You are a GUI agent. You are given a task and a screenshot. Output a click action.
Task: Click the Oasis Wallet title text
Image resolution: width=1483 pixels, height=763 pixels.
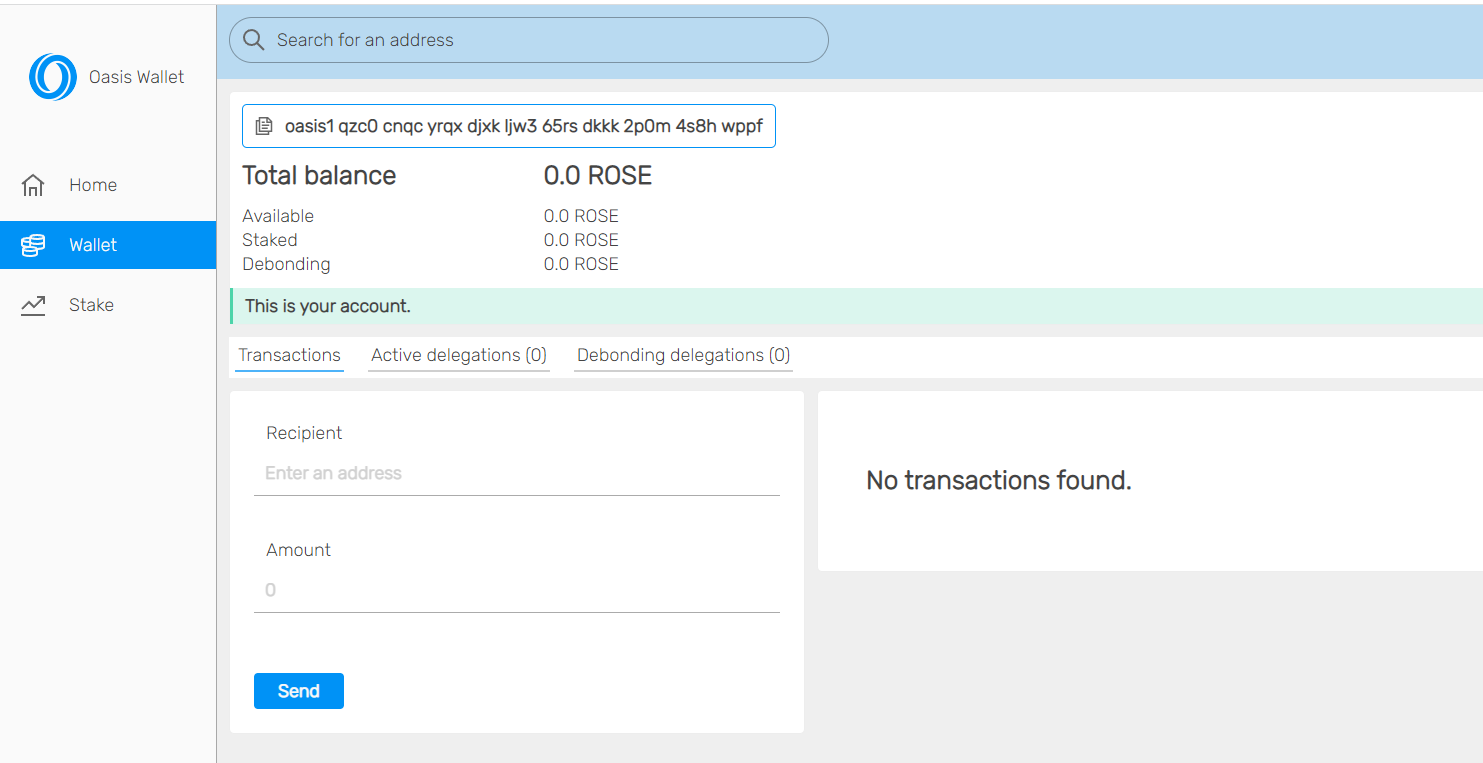[x=137, y=77]
